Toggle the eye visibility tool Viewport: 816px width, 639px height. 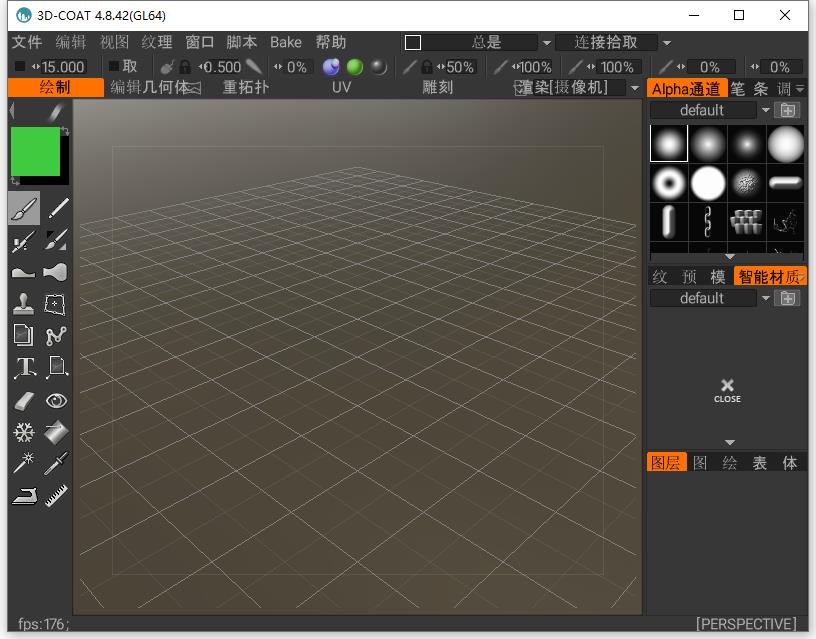pos(57,400)
